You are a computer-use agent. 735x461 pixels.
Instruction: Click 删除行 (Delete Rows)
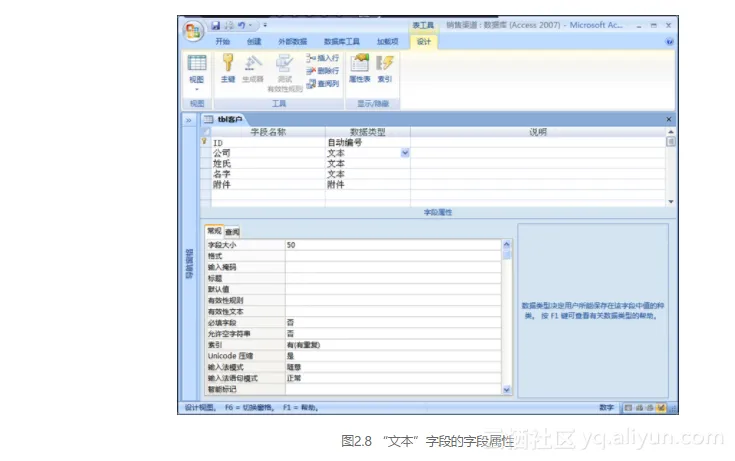(x=322, y=71)
